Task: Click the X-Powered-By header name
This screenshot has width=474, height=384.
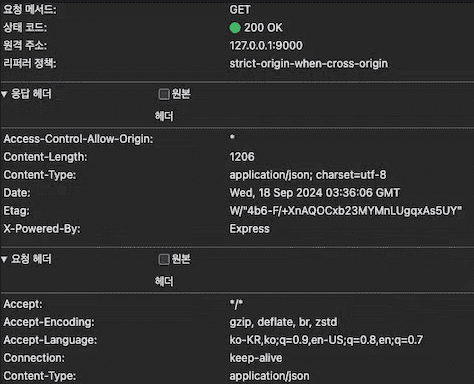Action: 42,229
